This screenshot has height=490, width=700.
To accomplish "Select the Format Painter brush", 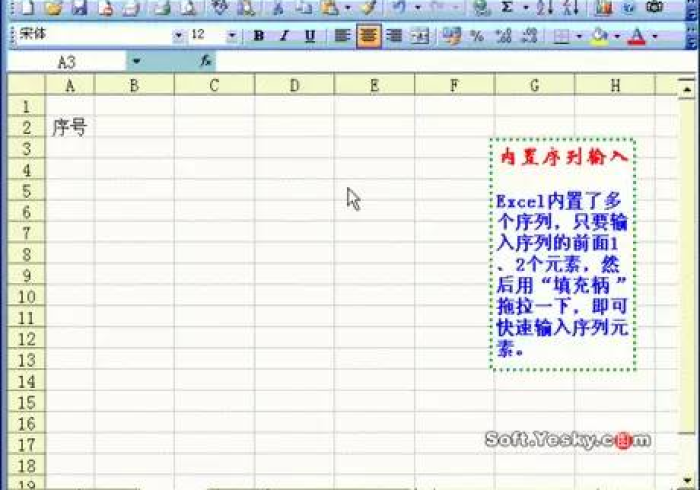I will pos(370,7).
